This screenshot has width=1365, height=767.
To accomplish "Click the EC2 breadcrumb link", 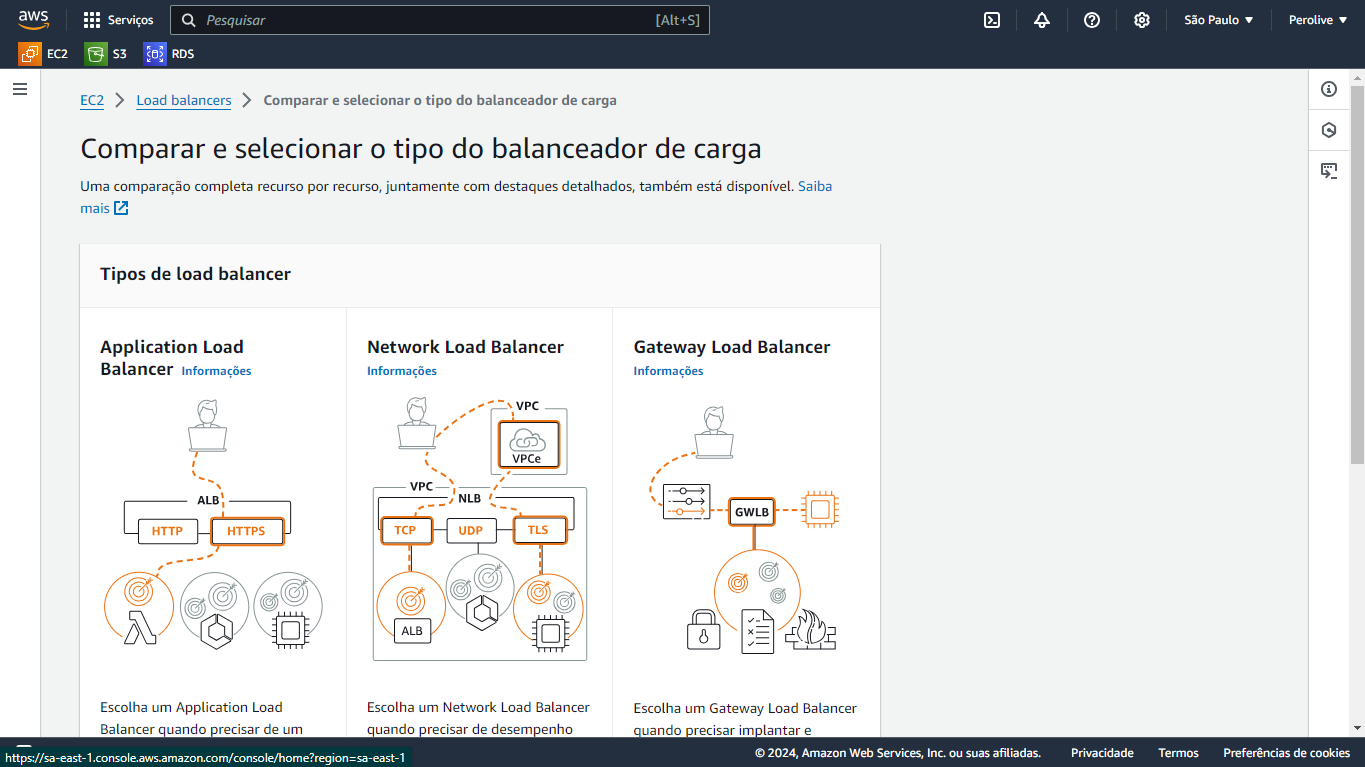I will 92,100.
